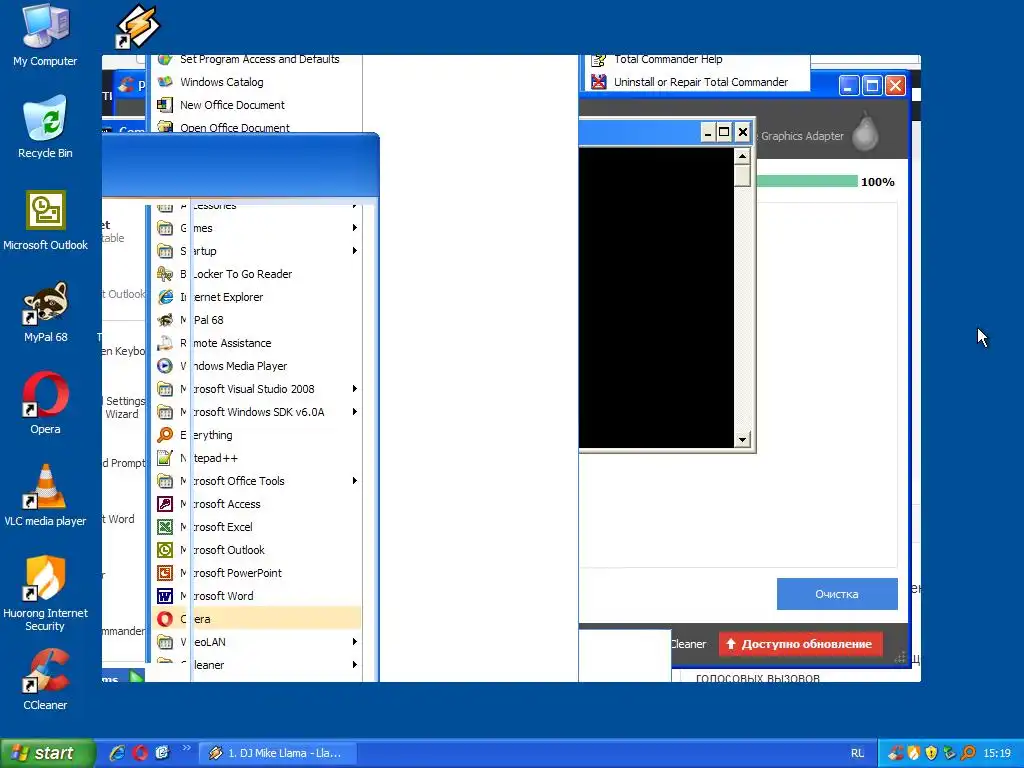Click the scroll up arrow of black window
This screenshot has height=768, width=1024.
742,156
